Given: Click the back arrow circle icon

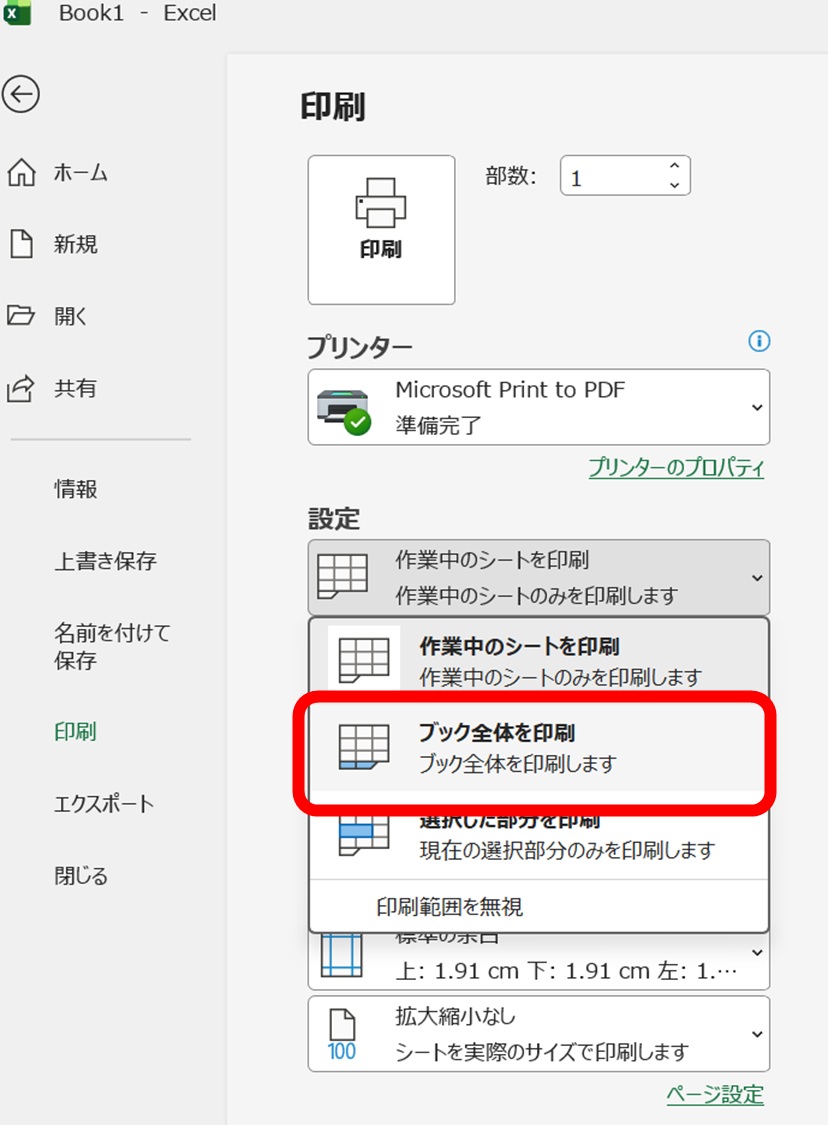Looking at the screenshot, I should 21,95.
